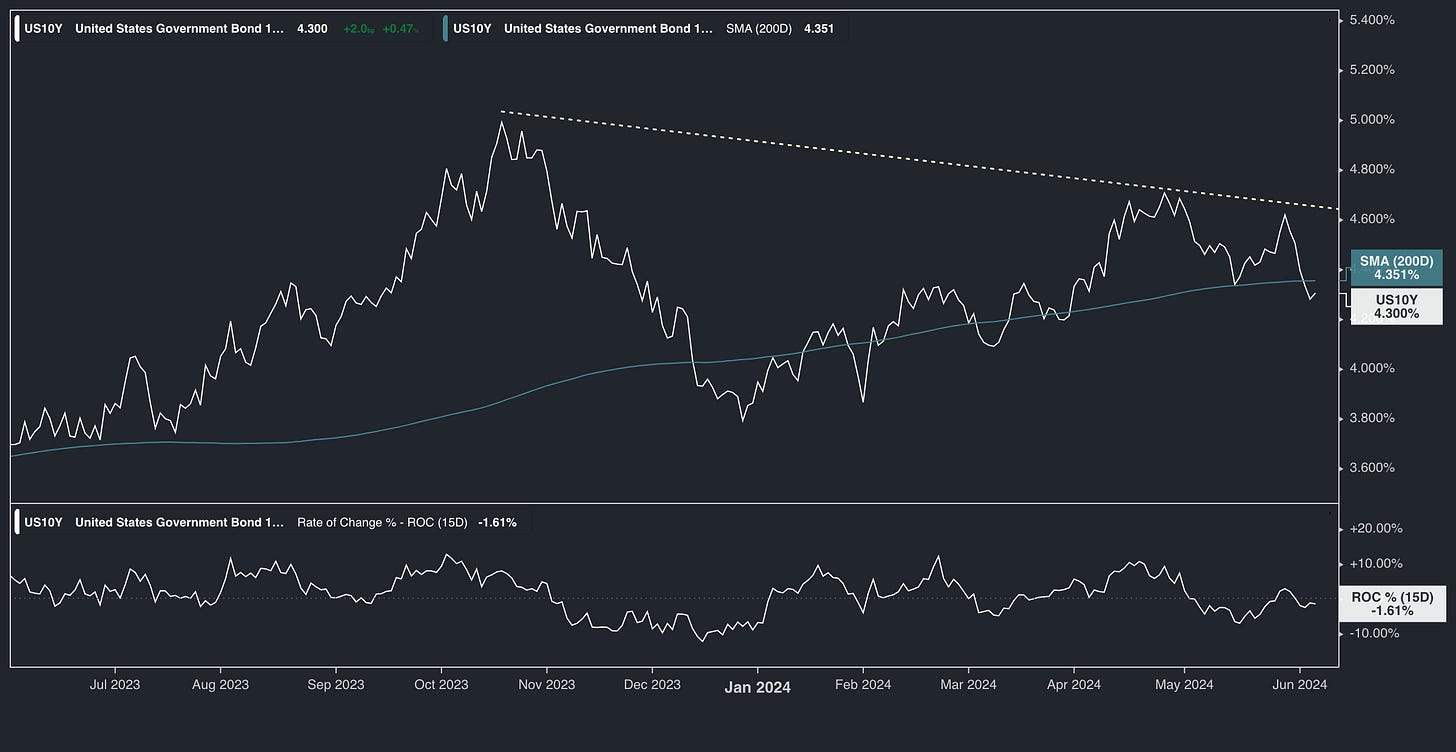Click the green +2.0bp change value
The width and height of the screenshot is (1456, 752).
tap(357, 29)
